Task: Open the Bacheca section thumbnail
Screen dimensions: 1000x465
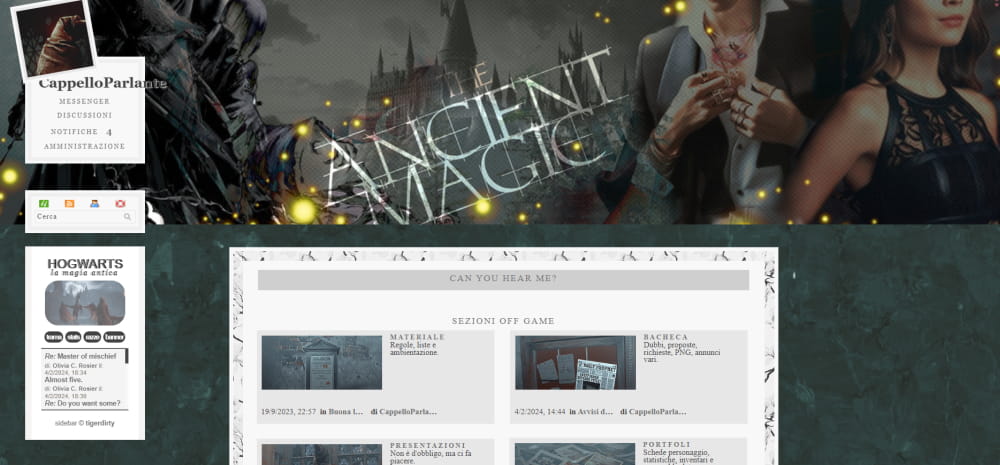Action: click(x=575, y=362)
